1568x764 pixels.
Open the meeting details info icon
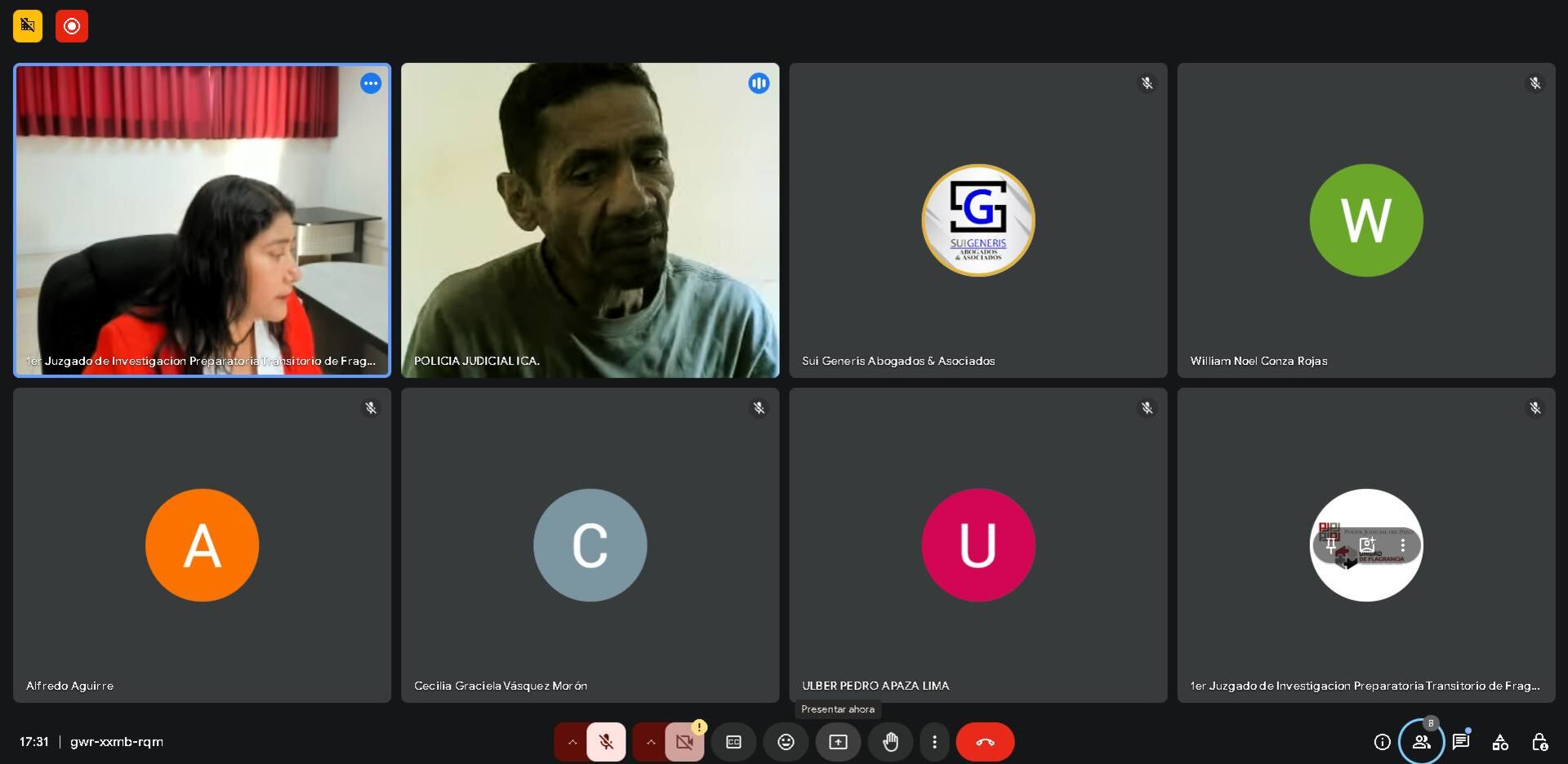pyautogui.click(x=1382, y=742)
